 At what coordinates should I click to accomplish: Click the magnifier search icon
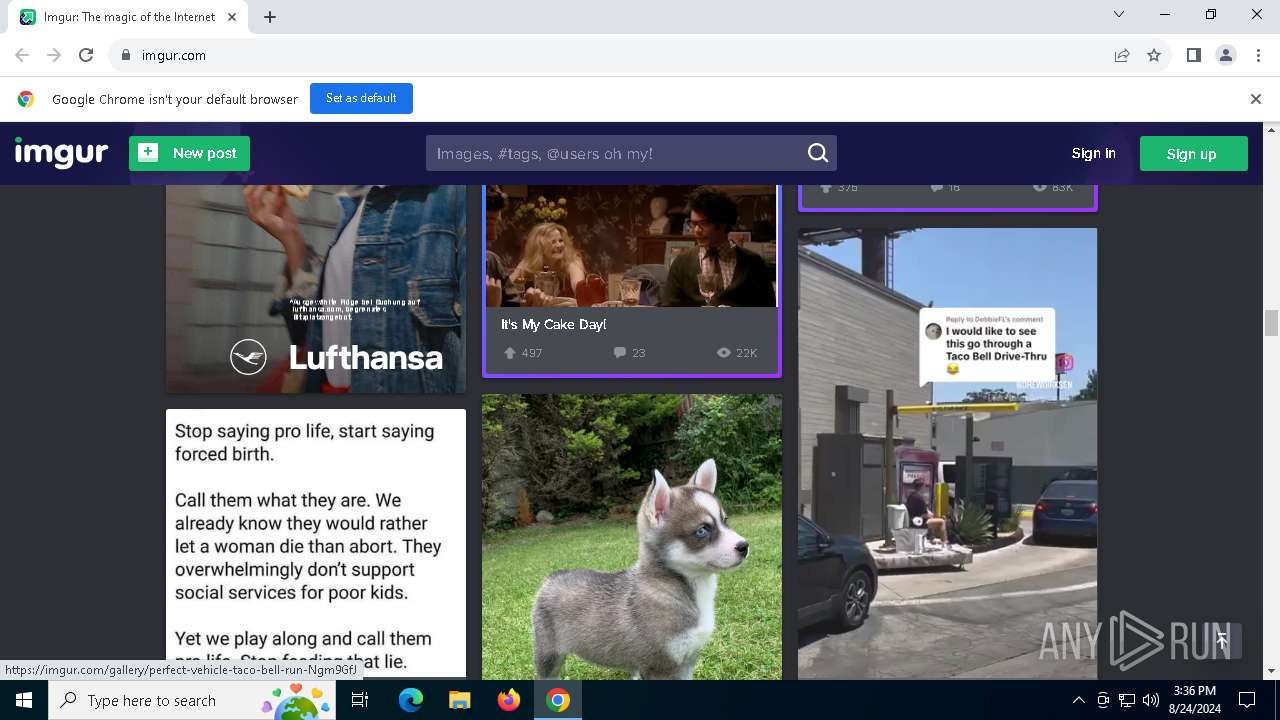click(x=818, y=153)
